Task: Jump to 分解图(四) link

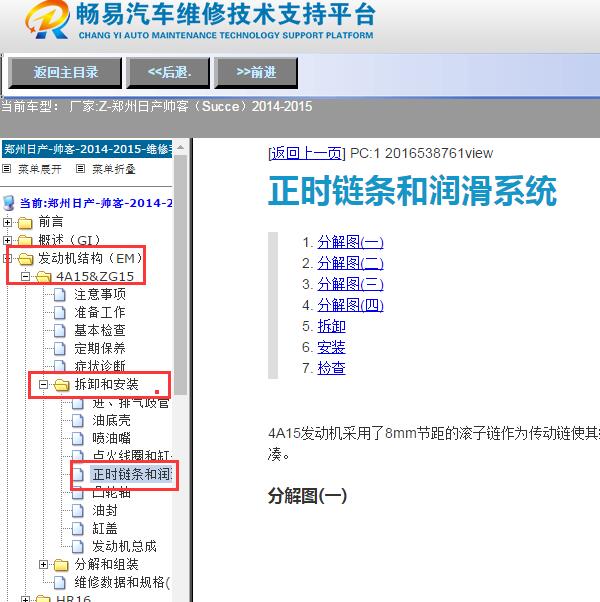Action: [350, 305]
